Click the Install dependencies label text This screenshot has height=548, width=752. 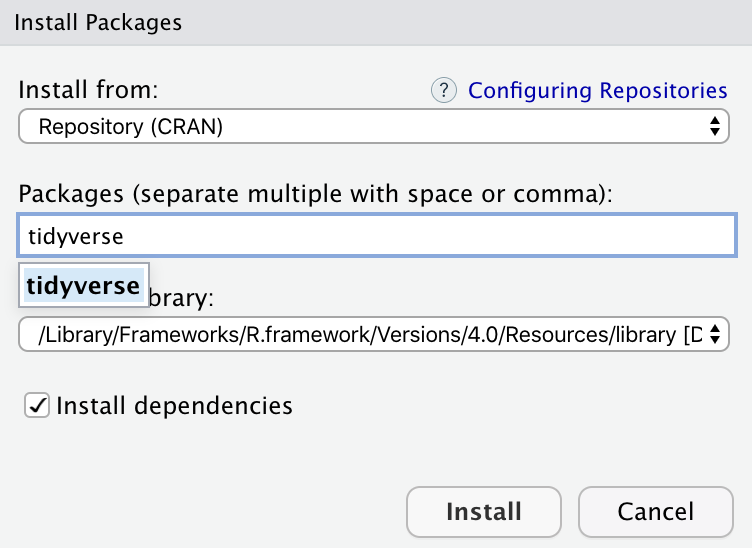174,405
